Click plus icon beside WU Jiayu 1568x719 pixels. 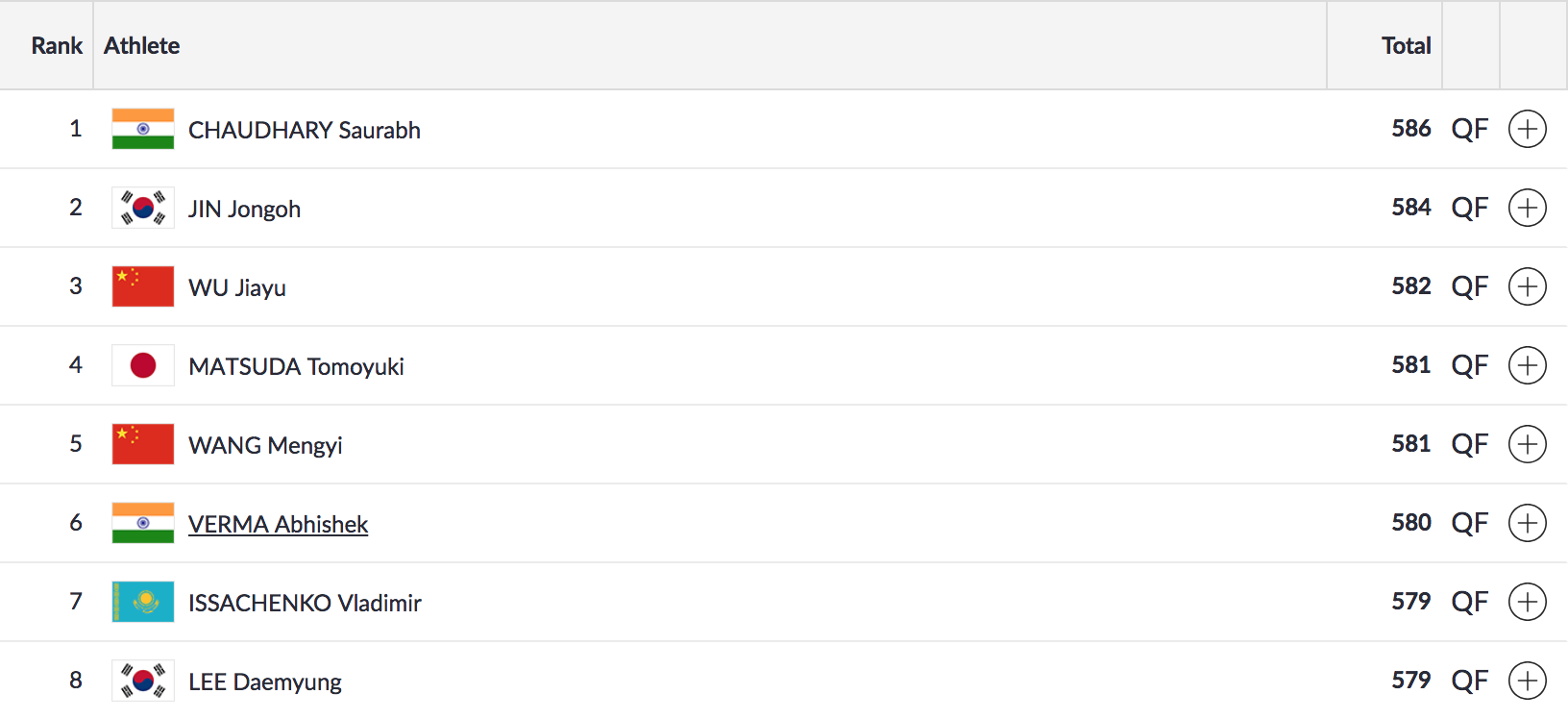pos(1527,286)
